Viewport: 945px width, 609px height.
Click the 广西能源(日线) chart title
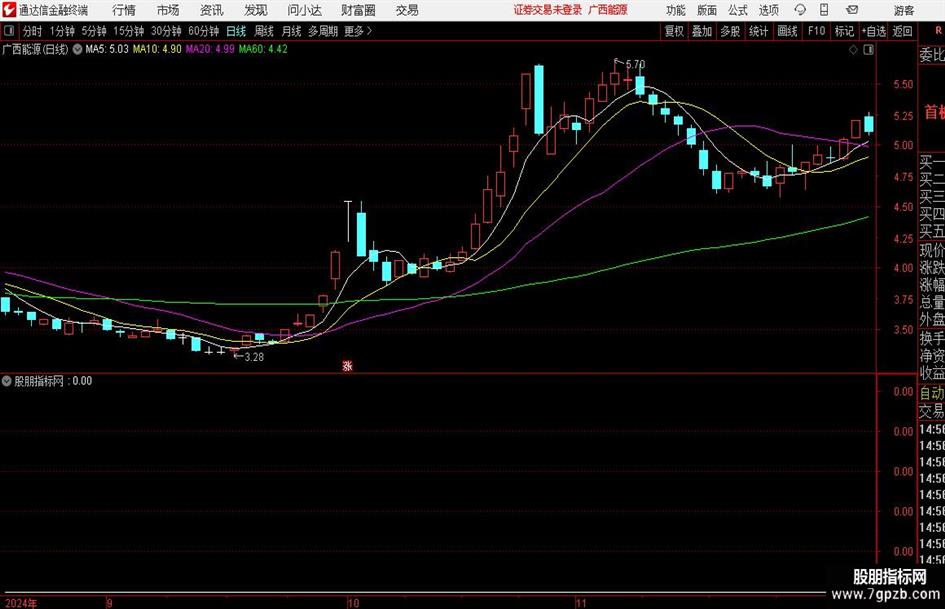(x=36, y=49)
